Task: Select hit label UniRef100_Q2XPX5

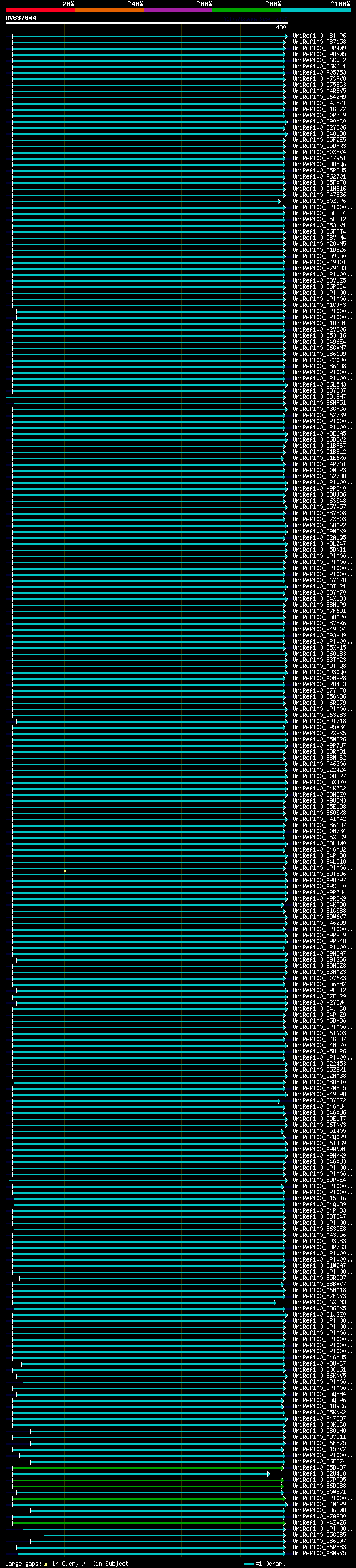Action: [x=319, y=734]
